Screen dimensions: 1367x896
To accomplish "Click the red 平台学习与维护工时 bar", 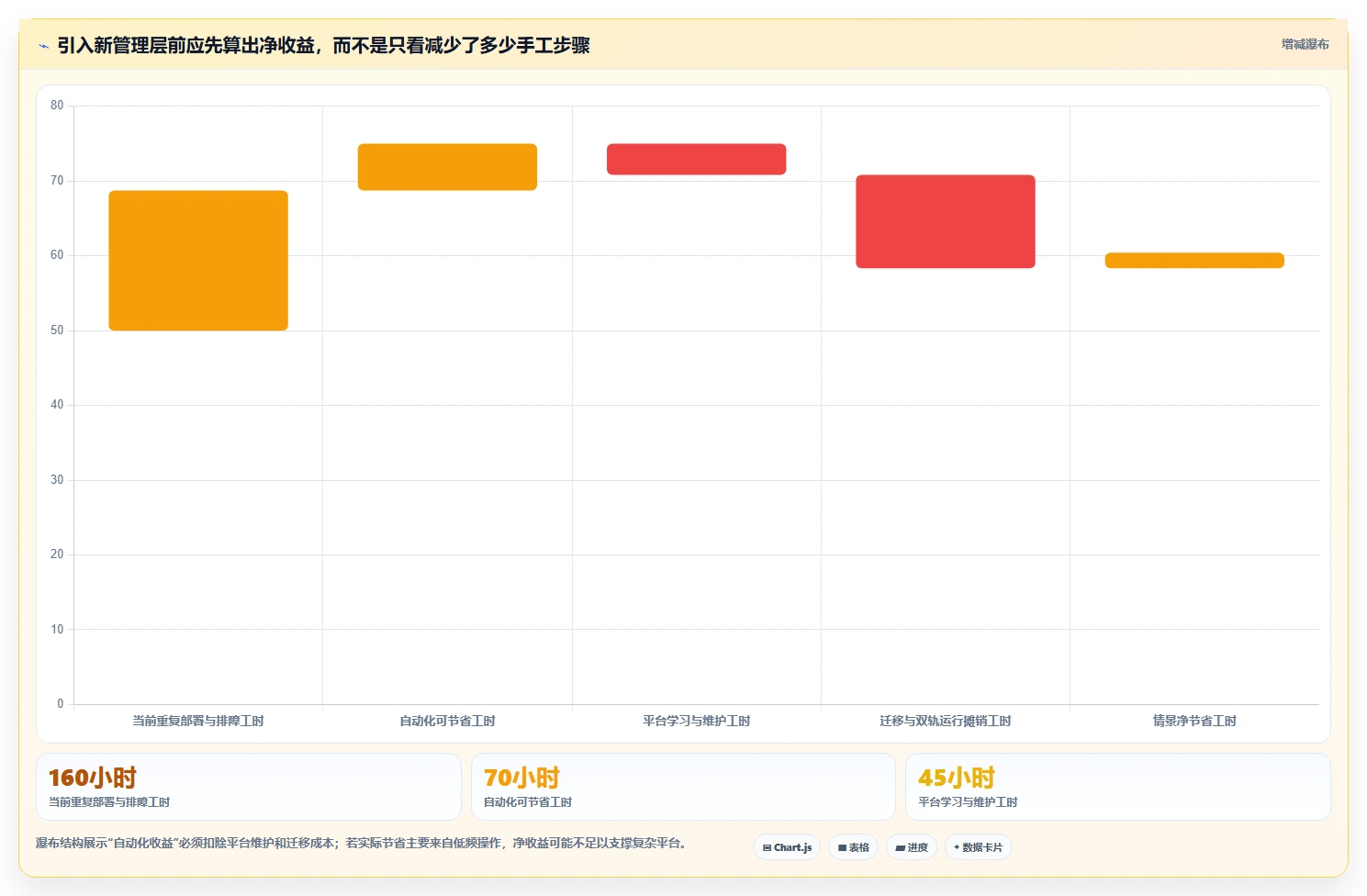I will (696, 159).
